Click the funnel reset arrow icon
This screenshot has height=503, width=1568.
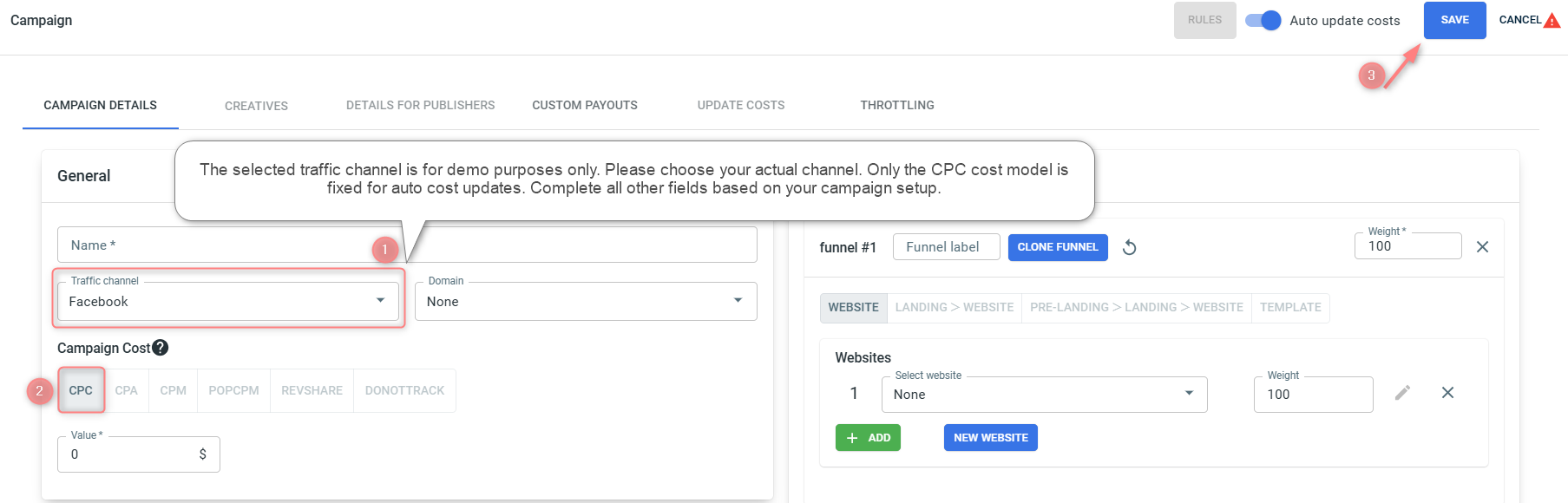coord(1129,248)
